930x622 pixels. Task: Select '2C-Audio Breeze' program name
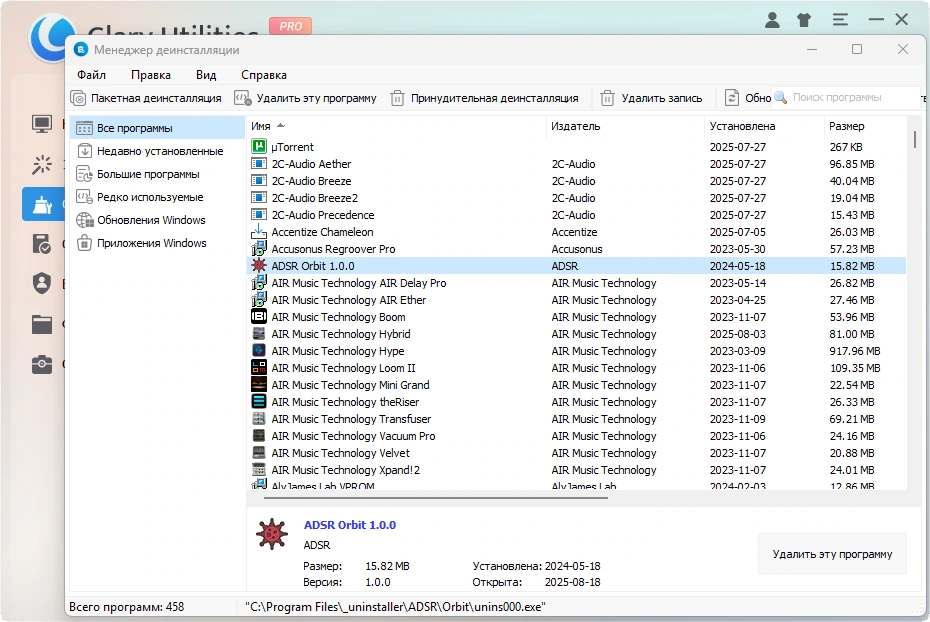pos(311,181)
